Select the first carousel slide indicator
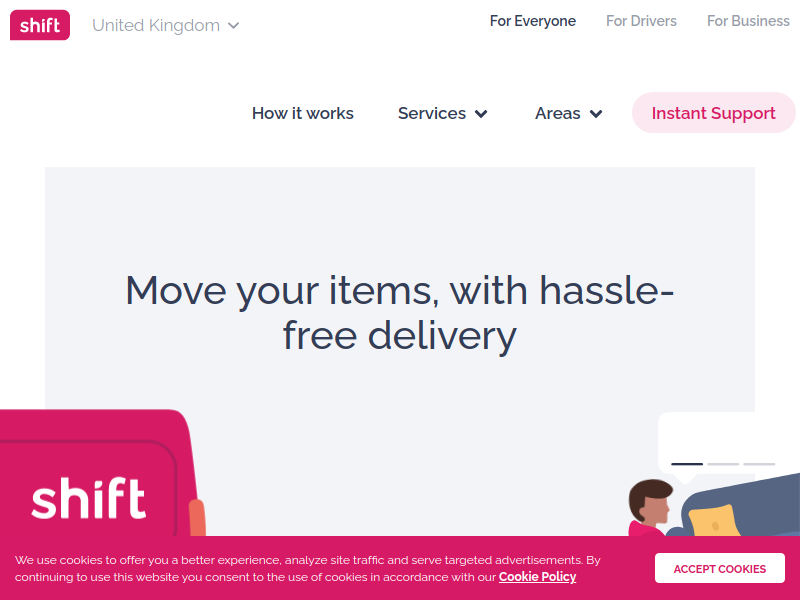The height and width of the screenshot is (600, 800). (x=687, y=464)
